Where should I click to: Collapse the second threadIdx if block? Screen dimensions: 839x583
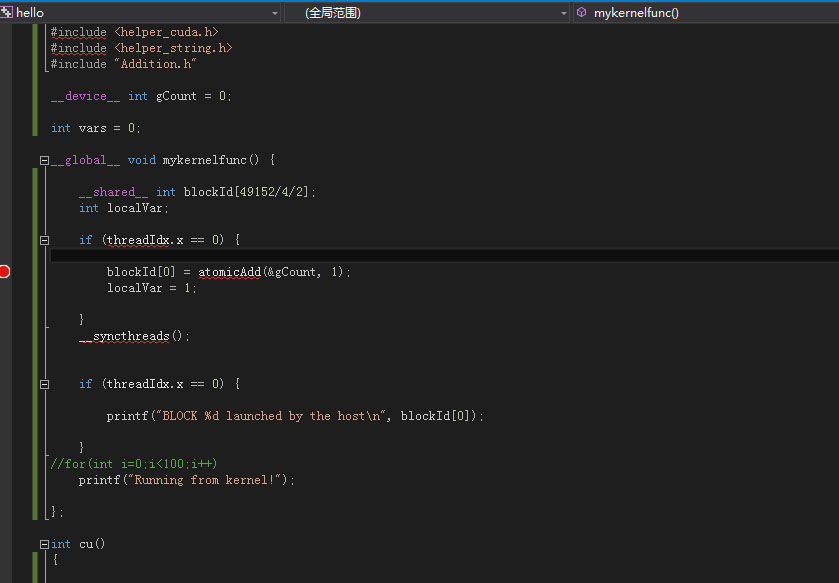43,383
